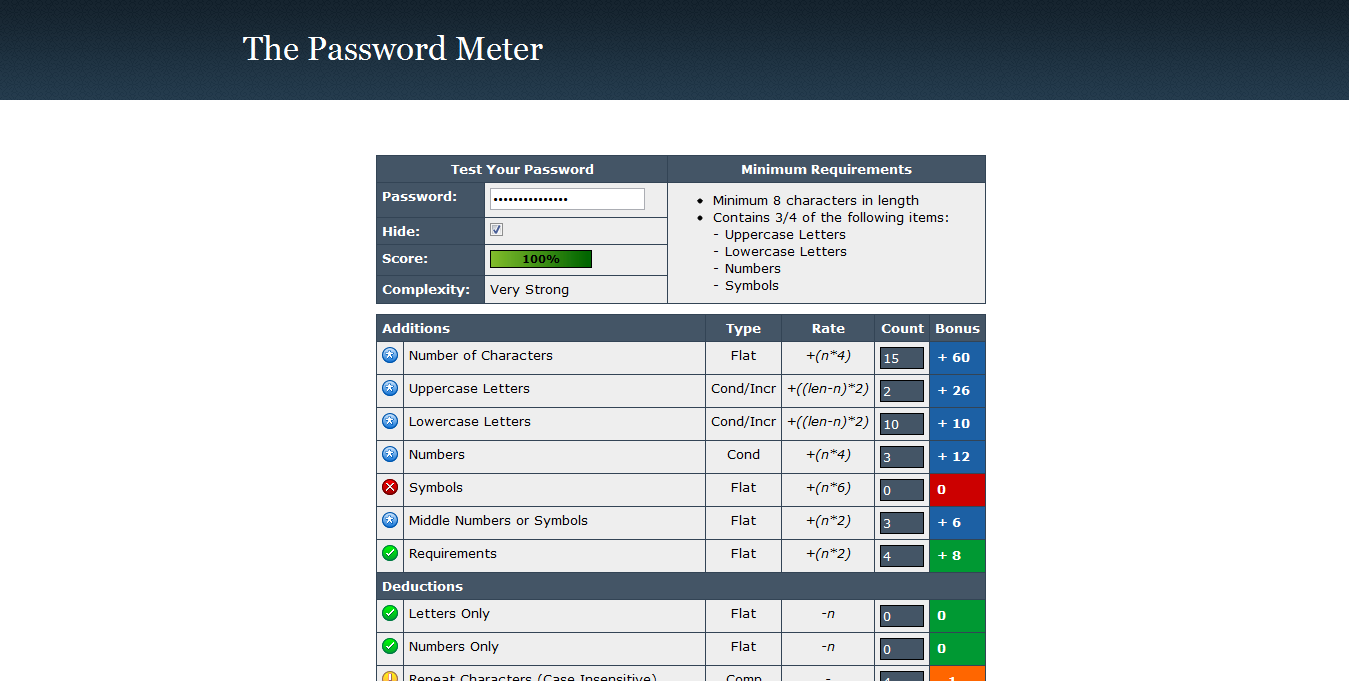The height and width of the screenshot is (681, 1349).
Task: Click the red Symbols bonus cell
Action: [957, 490]
